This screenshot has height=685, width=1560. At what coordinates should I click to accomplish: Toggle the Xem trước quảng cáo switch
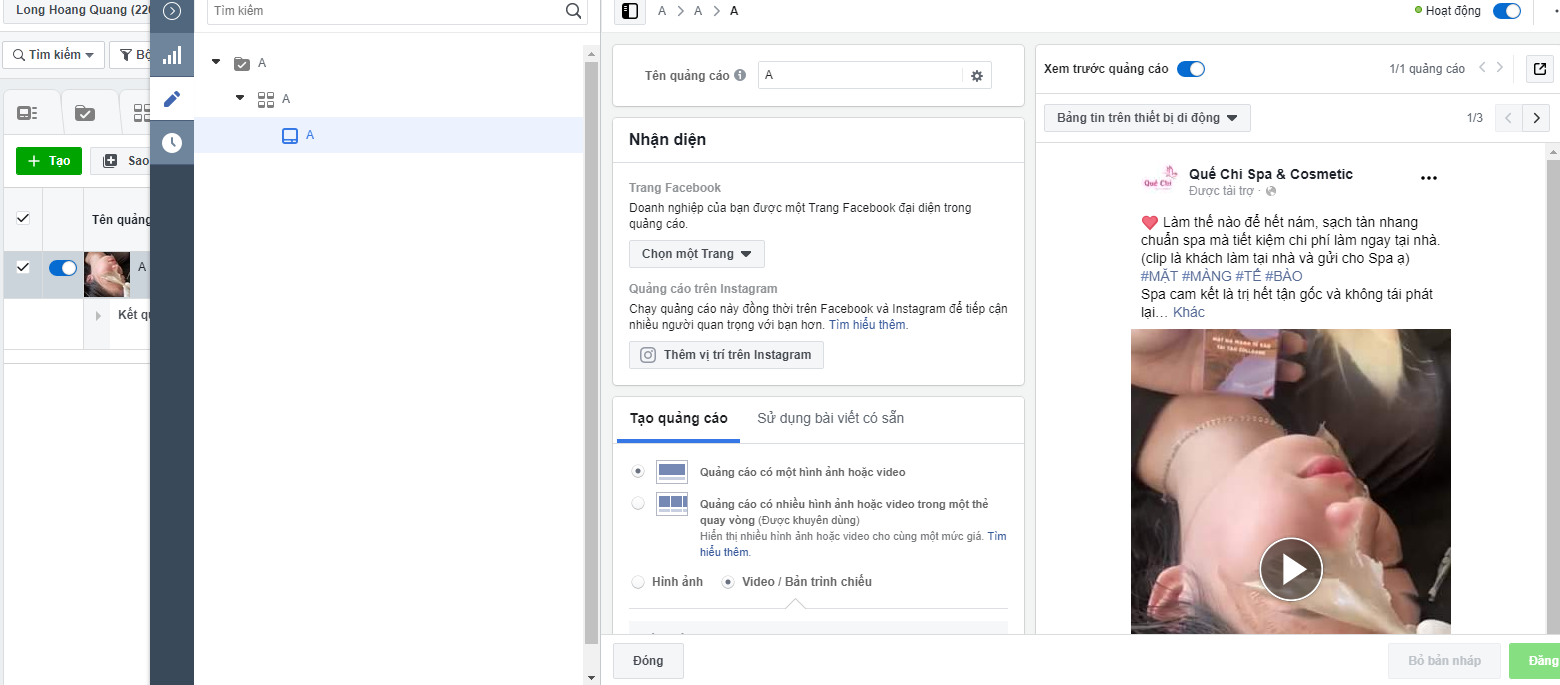tap(1191, 69)
